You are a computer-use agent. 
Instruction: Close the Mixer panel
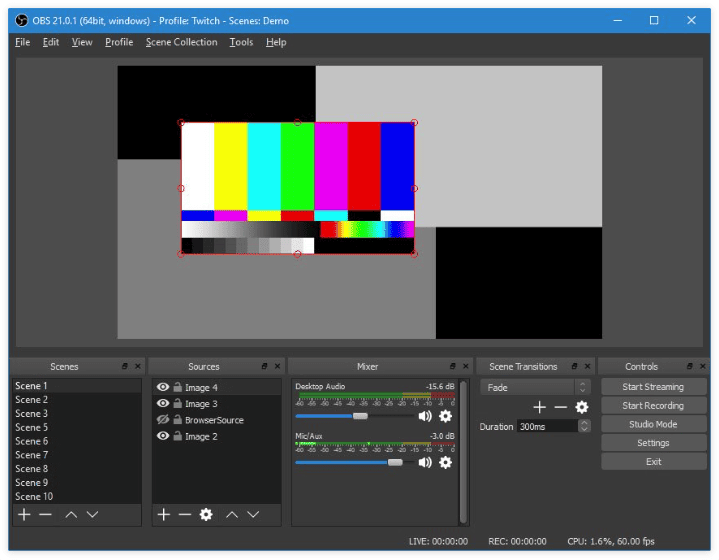(x=466, y=366)
